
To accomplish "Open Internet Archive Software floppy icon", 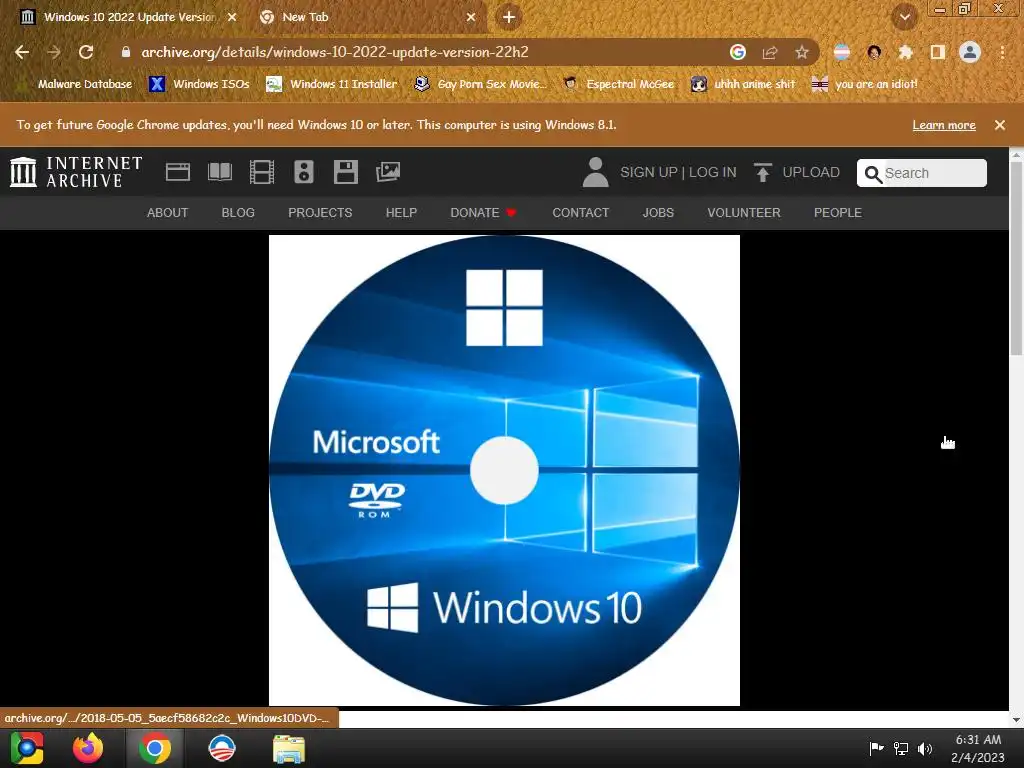I will pos(345,172).
